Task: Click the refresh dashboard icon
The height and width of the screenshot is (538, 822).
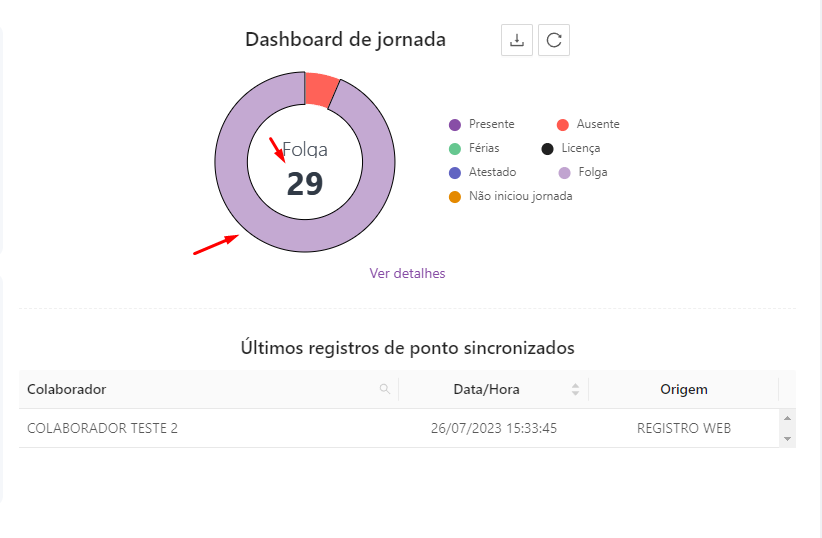Action: pyautogui.click(x=554, y=40)
